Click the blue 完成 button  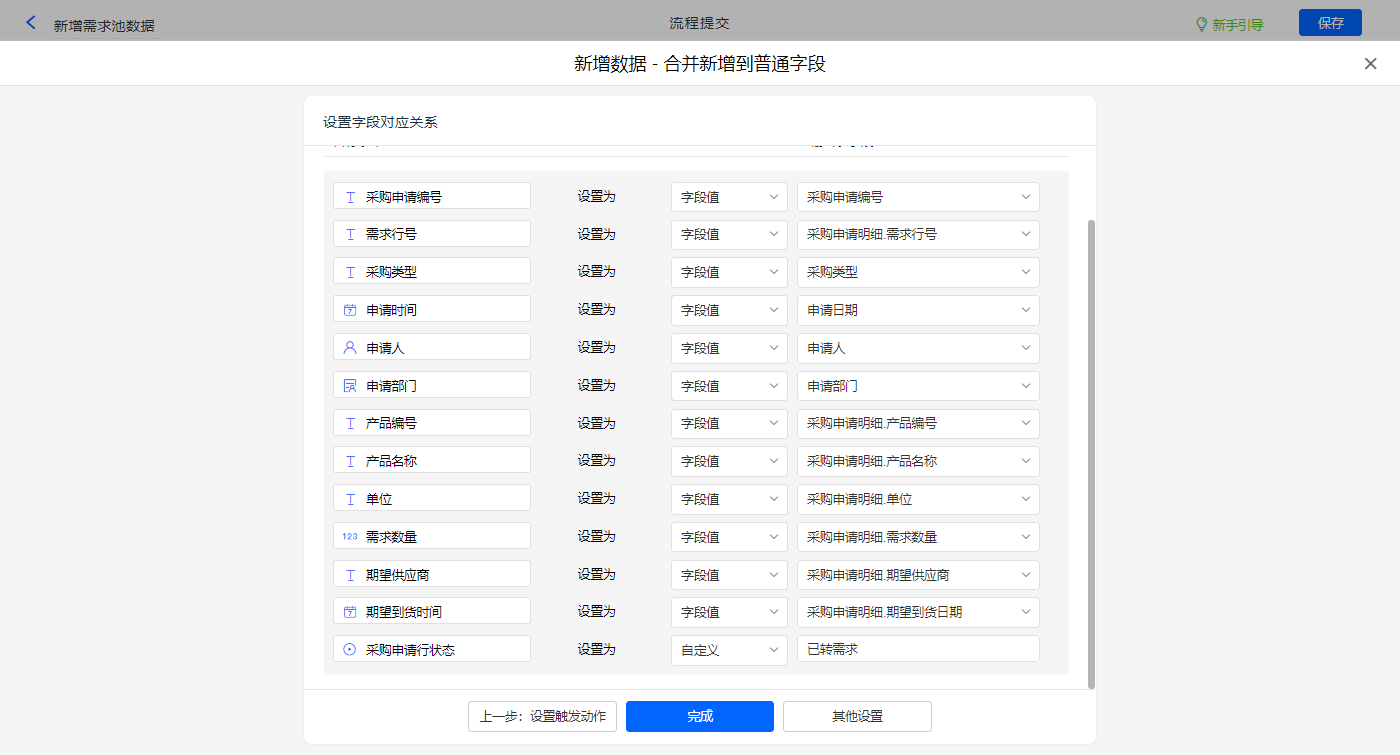pos(700,716)
